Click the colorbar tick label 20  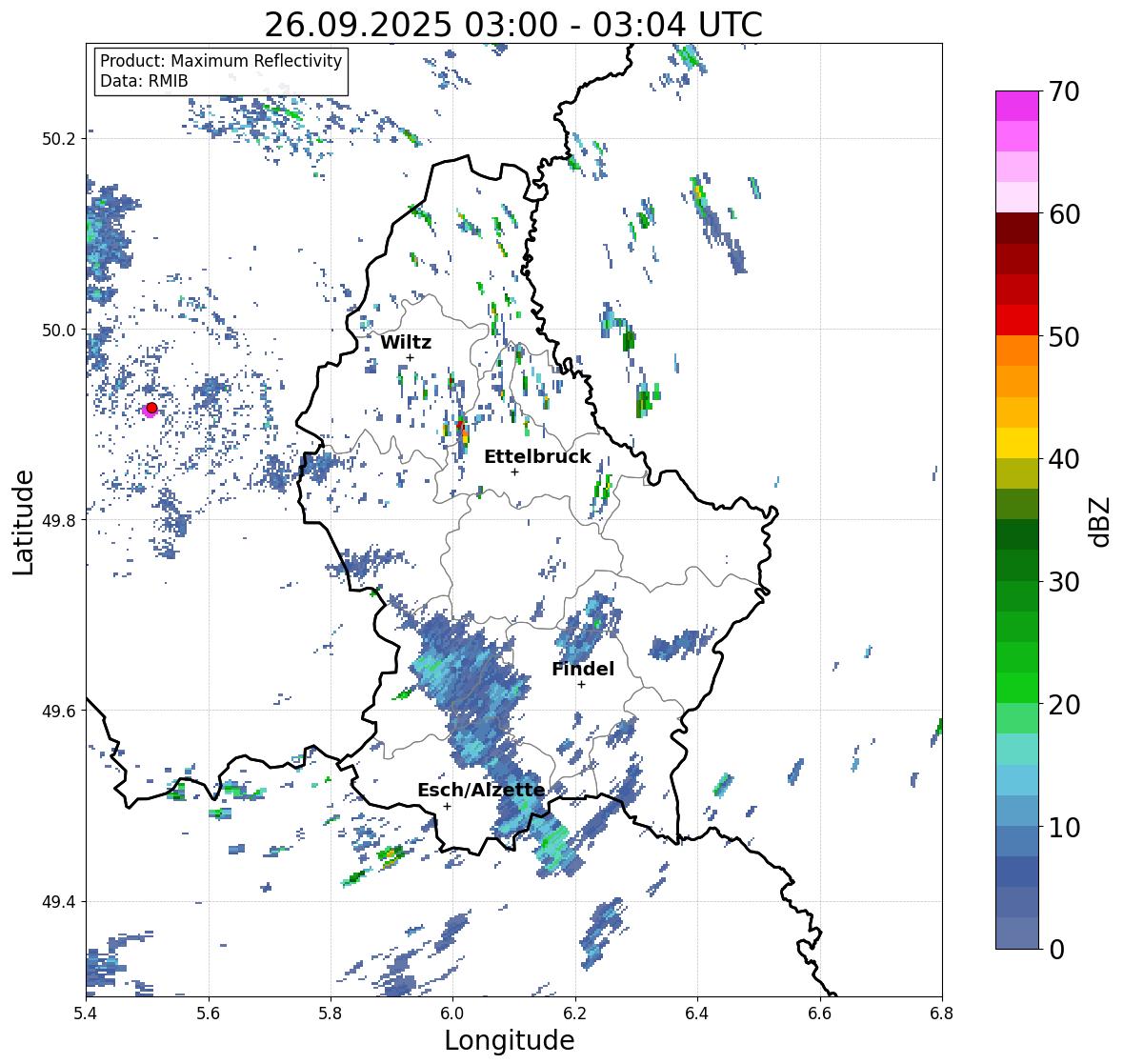click(1064, 705)
